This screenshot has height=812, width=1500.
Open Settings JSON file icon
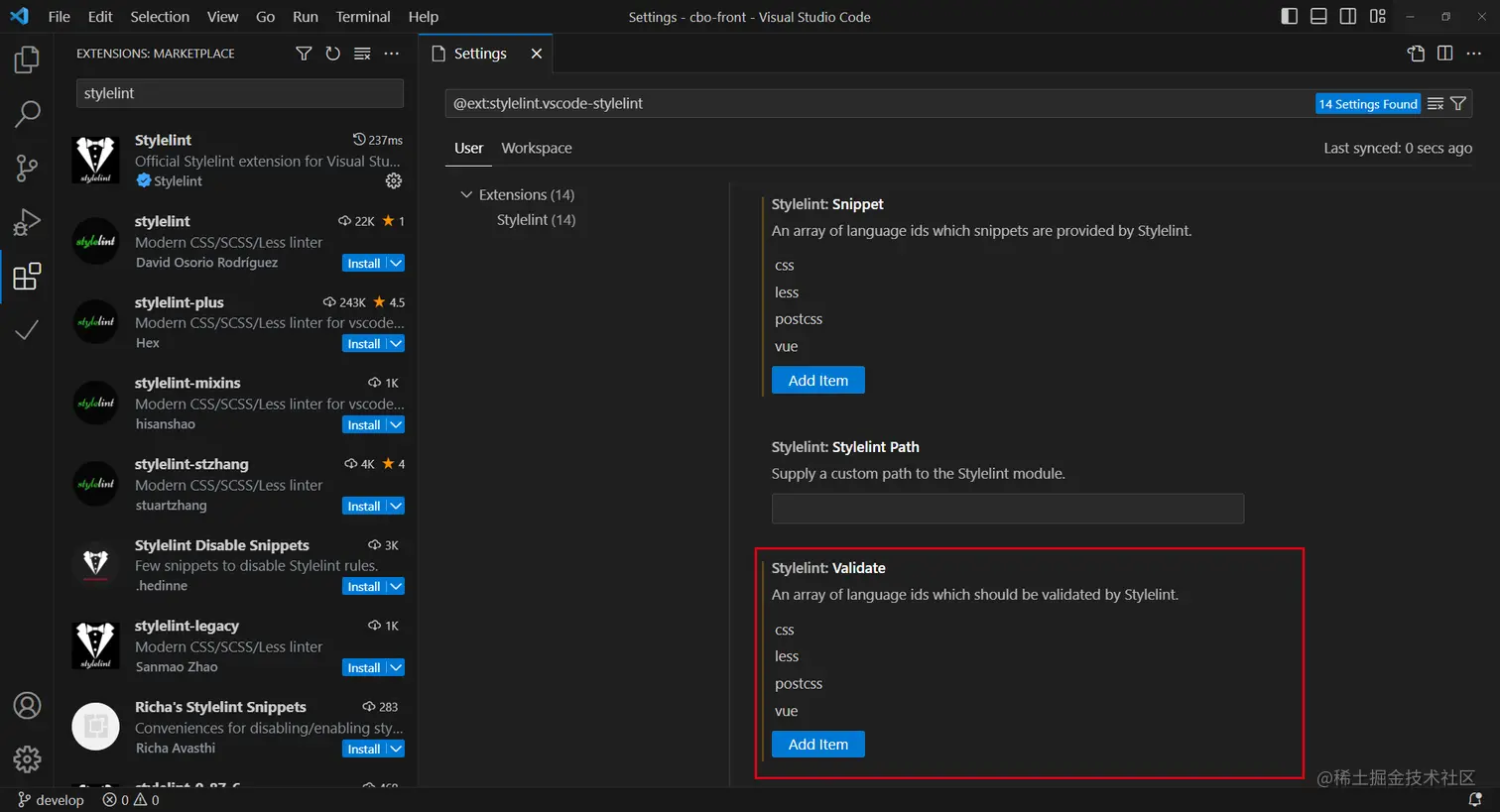tap(1416, 54)
